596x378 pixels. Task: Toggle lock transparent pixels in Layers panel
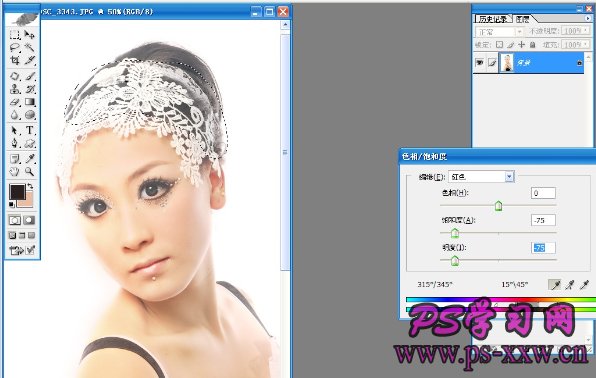pyautogui.click(x=499, y=44)
